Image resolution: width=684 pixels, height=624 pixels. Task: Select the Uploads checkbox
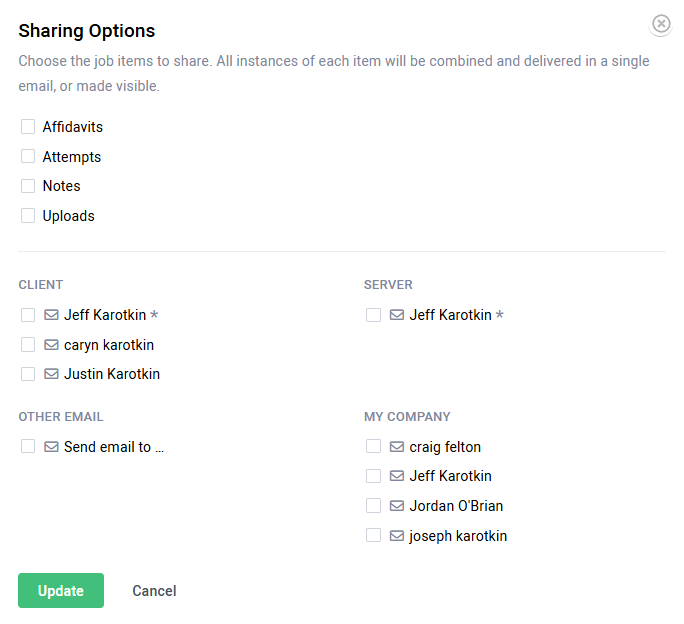(x=28, y=216)
